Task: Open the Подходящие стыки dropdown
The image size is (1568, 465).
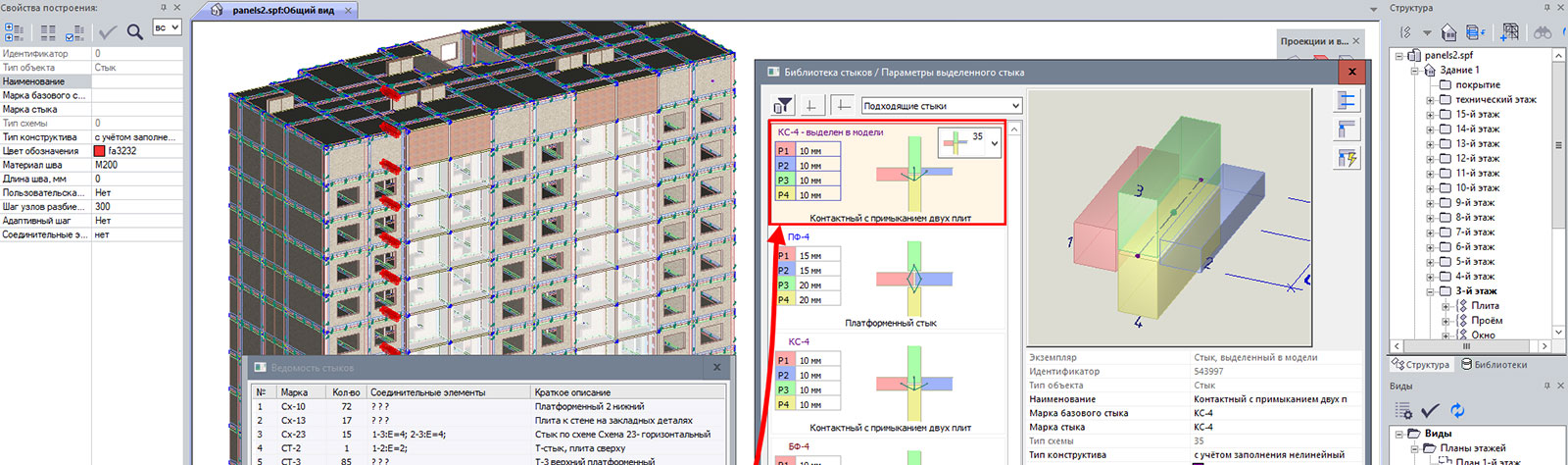Action: 941,106
